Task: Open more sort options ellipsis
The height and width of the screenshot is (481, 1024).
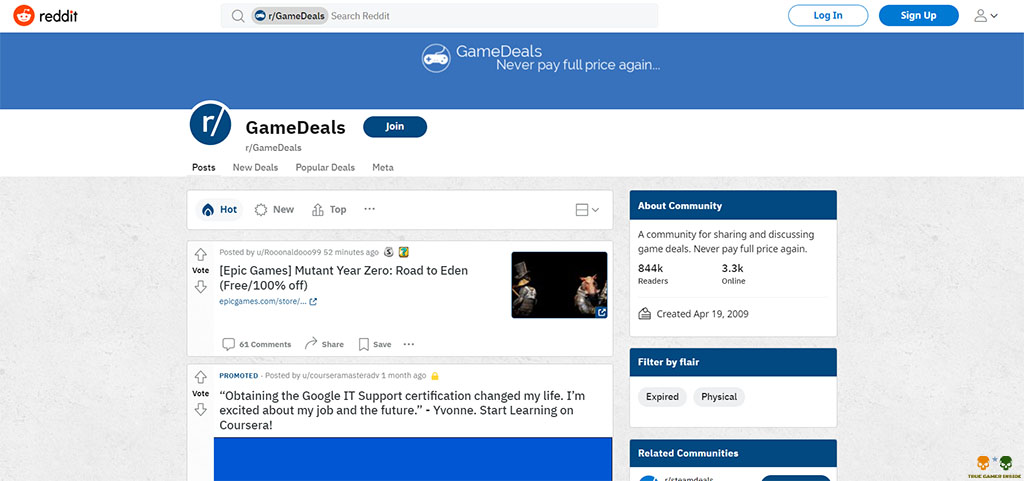Action: pyautogui.click(x=369, y=210)
